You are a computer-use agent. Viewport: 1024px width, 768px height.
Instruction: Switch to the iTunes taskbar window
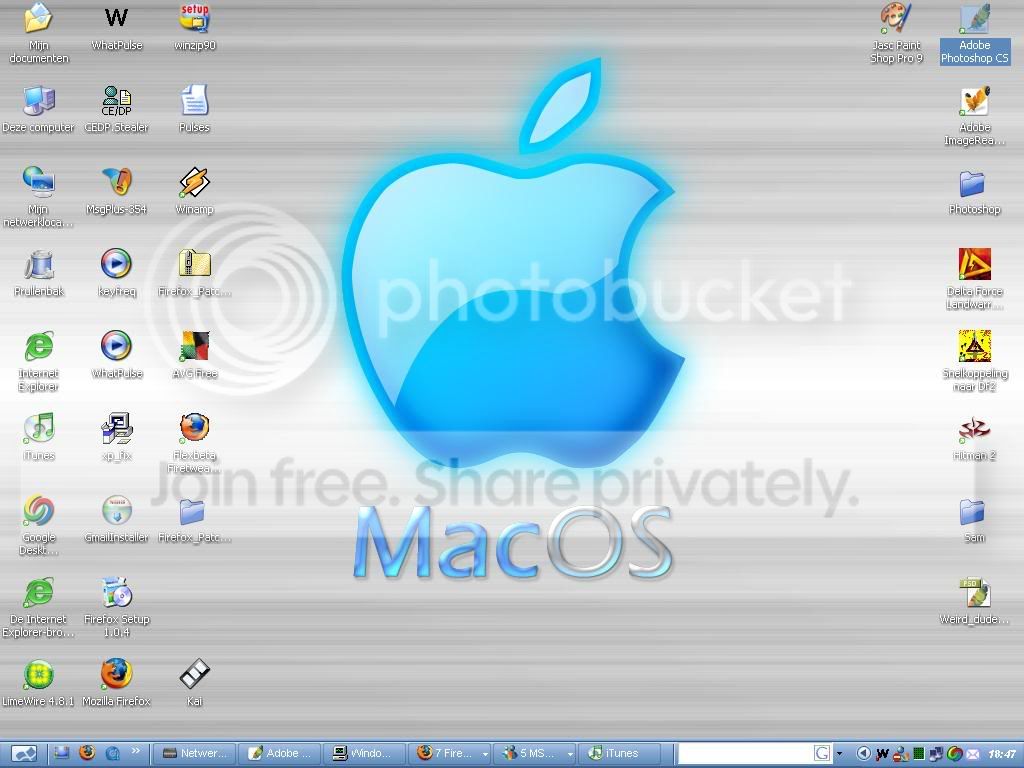click(x=620, y=754)
